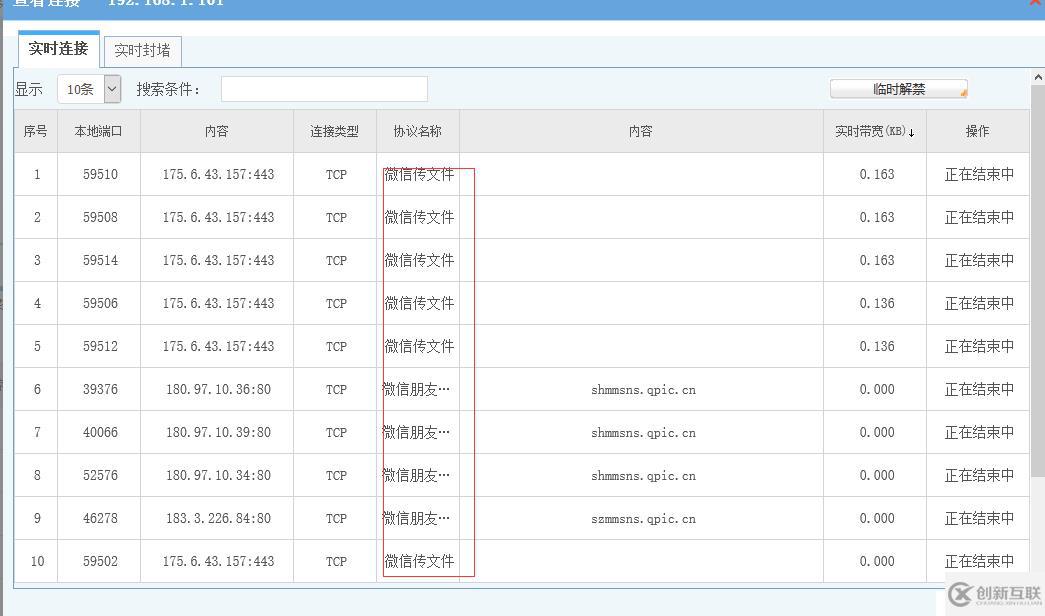Click the 本地端口 column header
Image resolution: width=1045 pixels, height=616 pixels.
99,131
